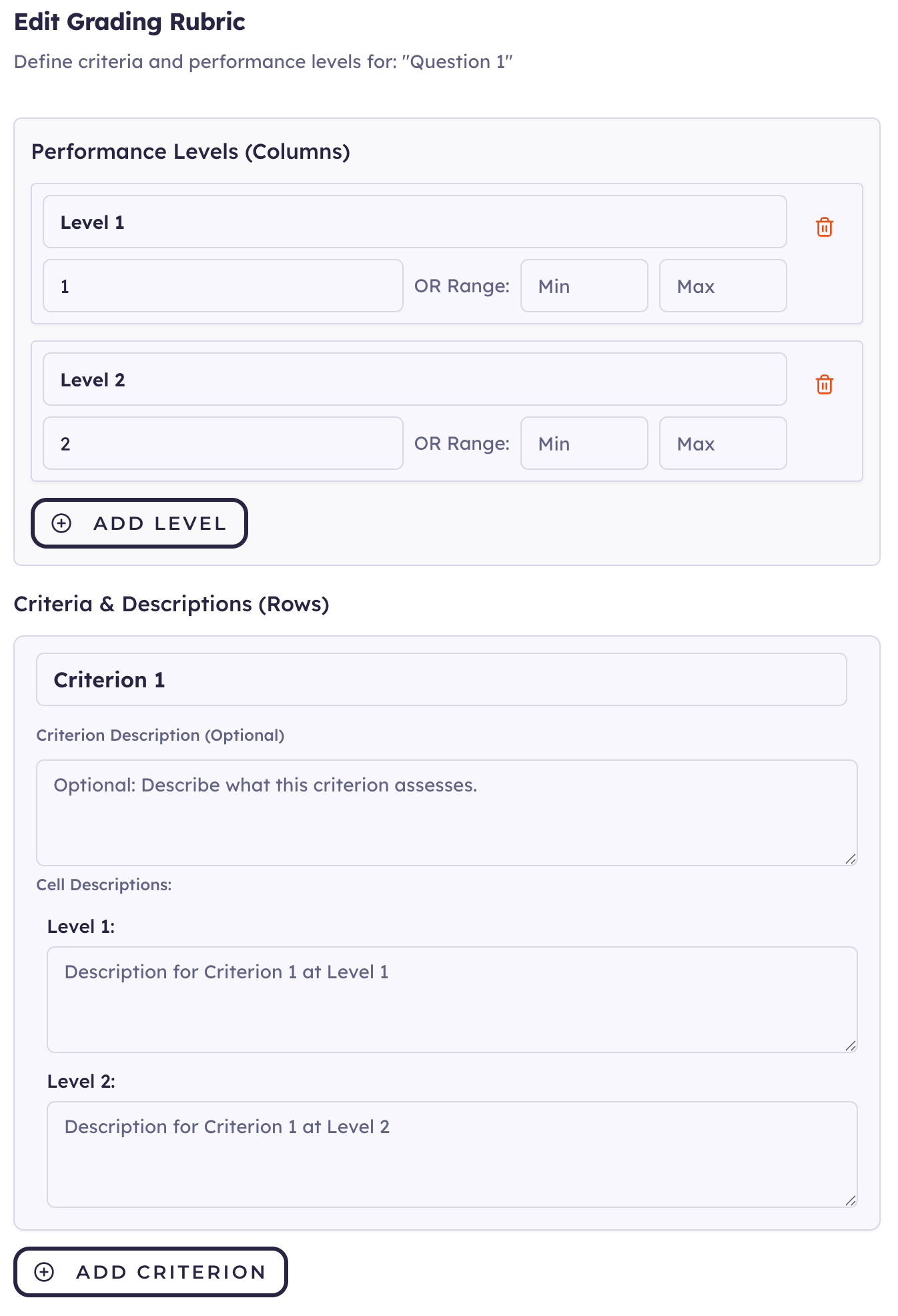The height and width of the screenshot is (1316, 898).
Task: Click the resize handle of the Level 1 description box
Action: (x=851, y=1046)
